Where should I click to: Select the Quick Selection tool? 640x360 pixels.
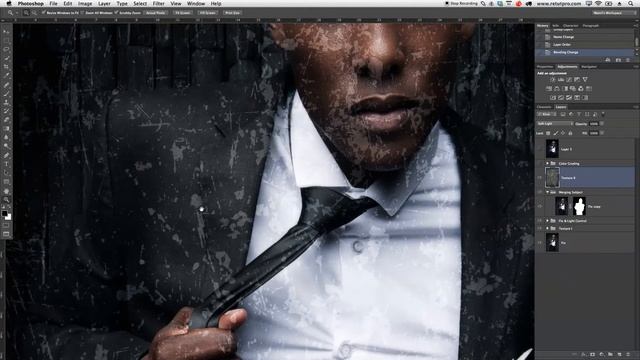point(6,58)
